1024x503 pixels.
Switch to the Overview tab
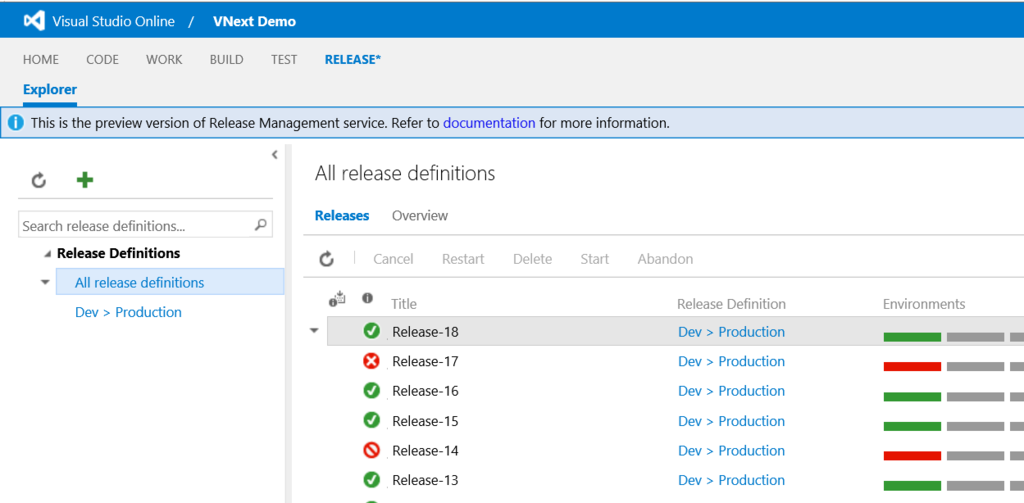tap(420, 216)
